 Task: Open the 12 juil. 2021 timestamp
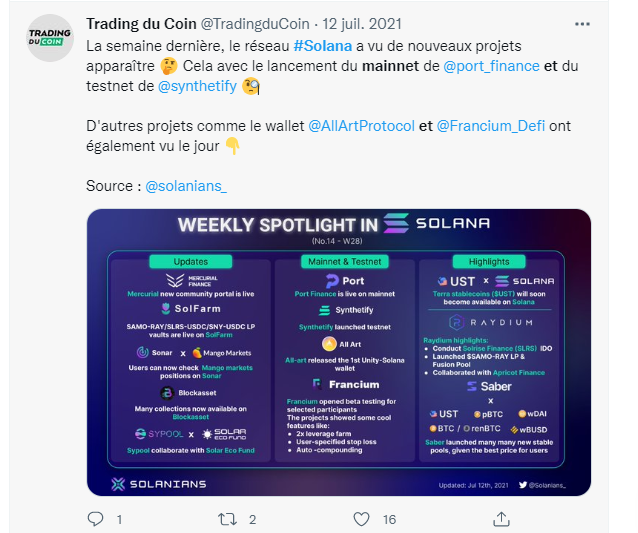coord(362,24)
